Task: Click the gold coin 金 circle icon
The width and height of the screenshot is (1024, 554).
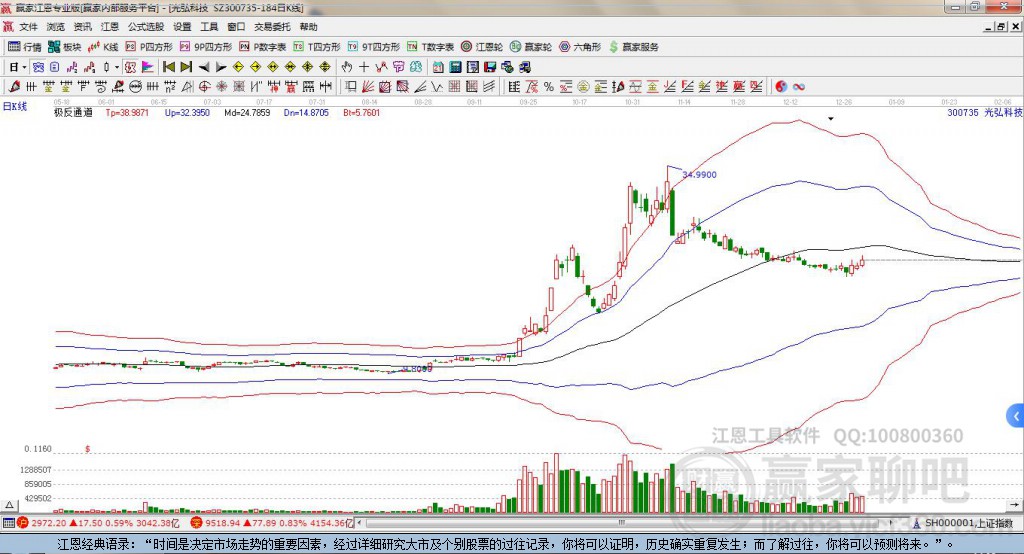Action: point(583,86)
